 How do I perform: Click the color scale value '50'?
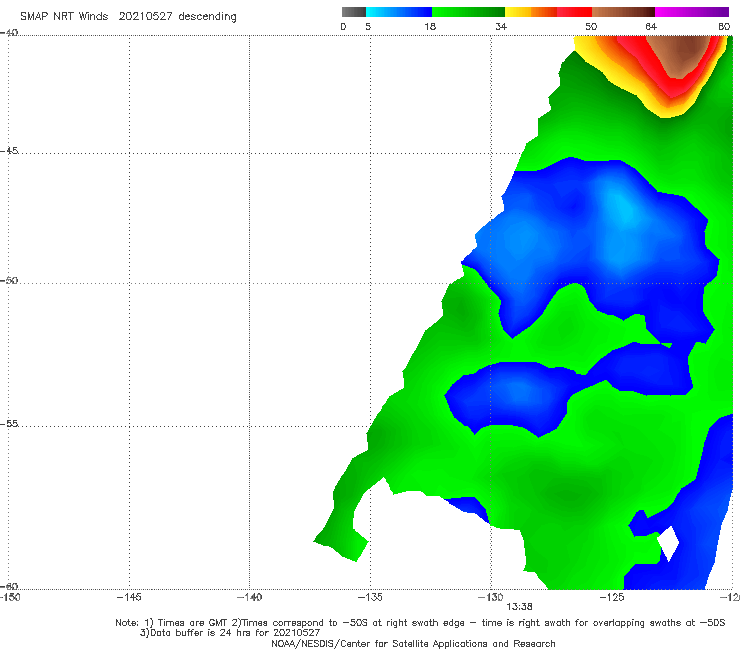591,26
